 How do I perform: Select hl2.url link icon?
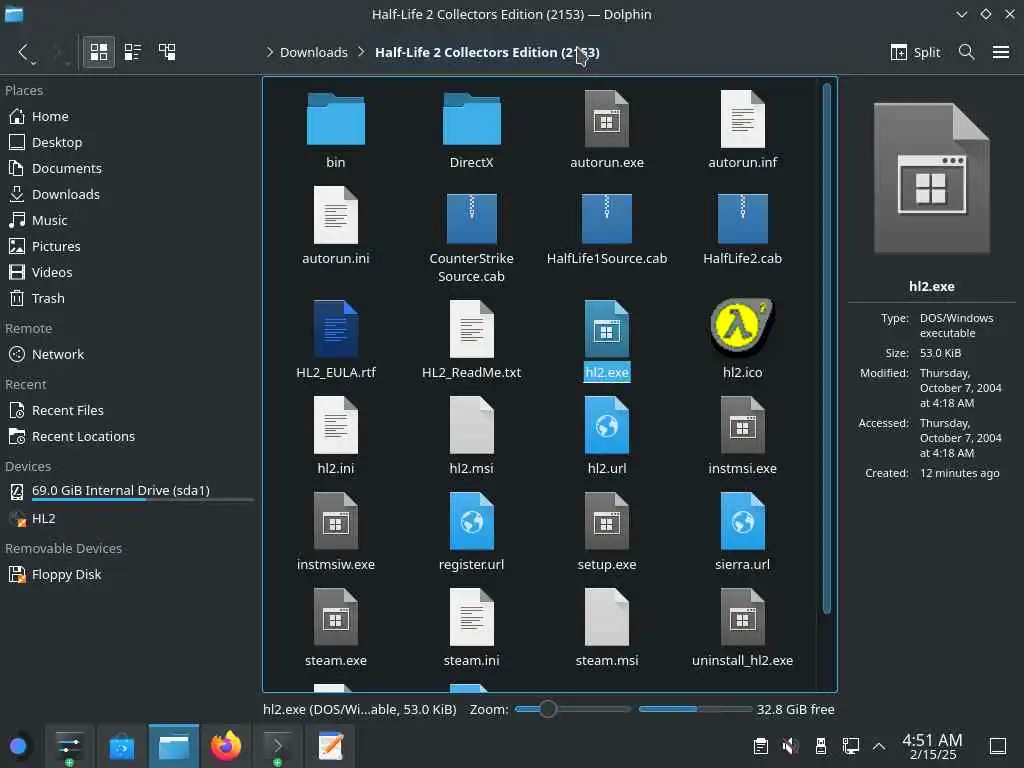(x=607, y=425)
